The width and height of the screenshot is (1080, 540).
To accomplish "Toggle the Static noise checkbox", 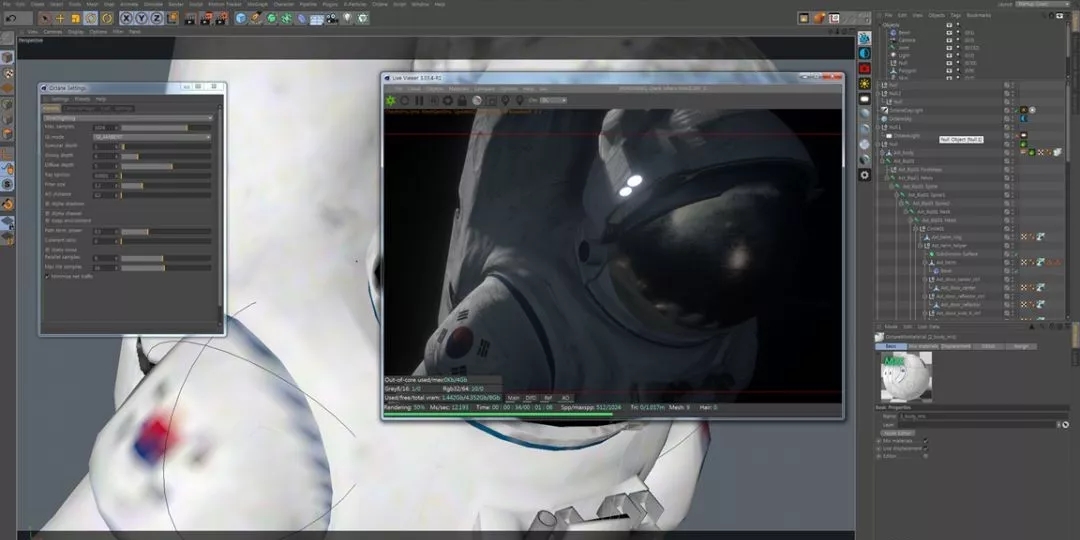I will 47,249.
